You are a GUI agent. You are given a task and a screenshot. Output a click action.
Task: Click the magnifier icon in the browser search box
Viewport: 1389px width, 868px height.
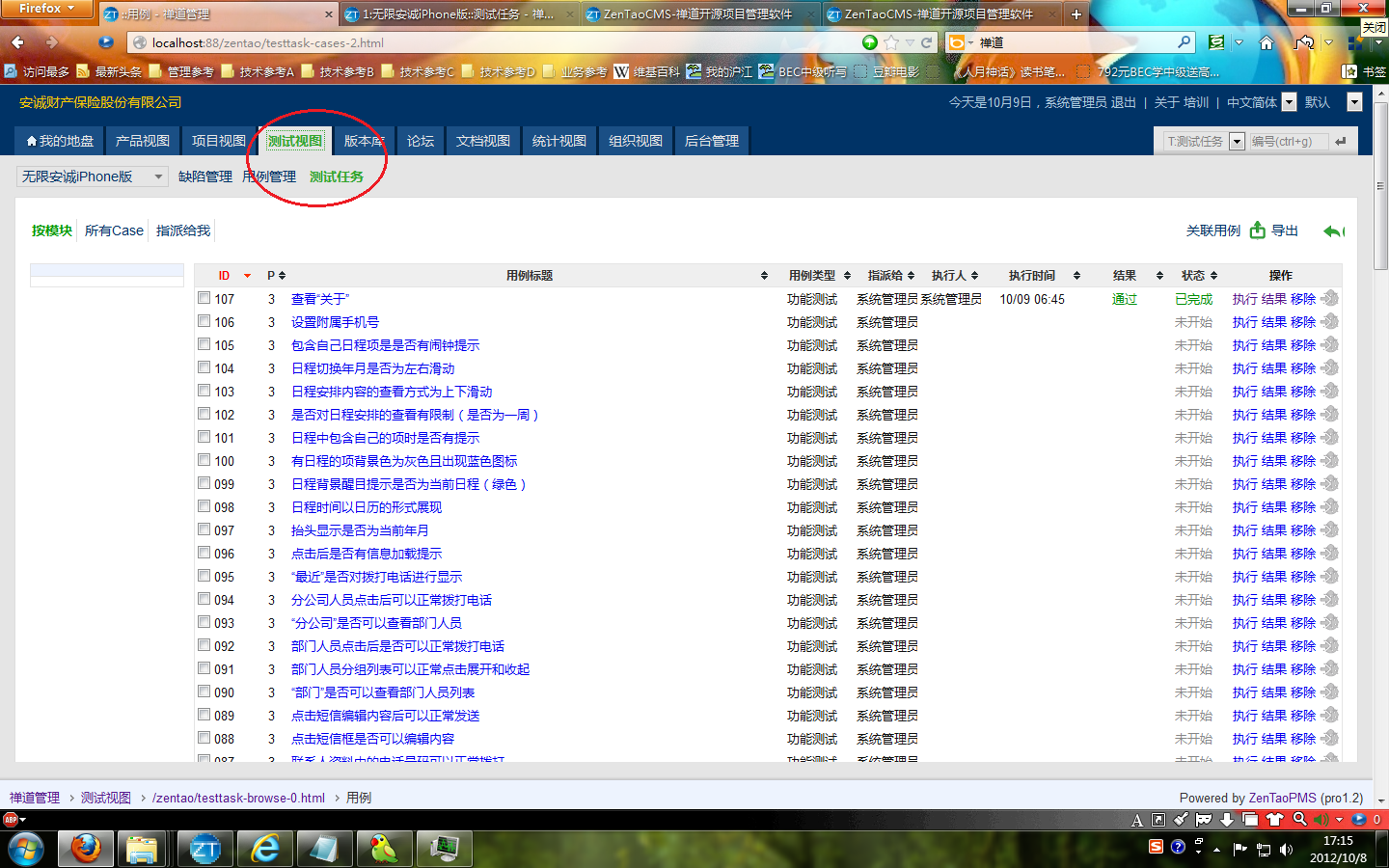click(1184, 42)
